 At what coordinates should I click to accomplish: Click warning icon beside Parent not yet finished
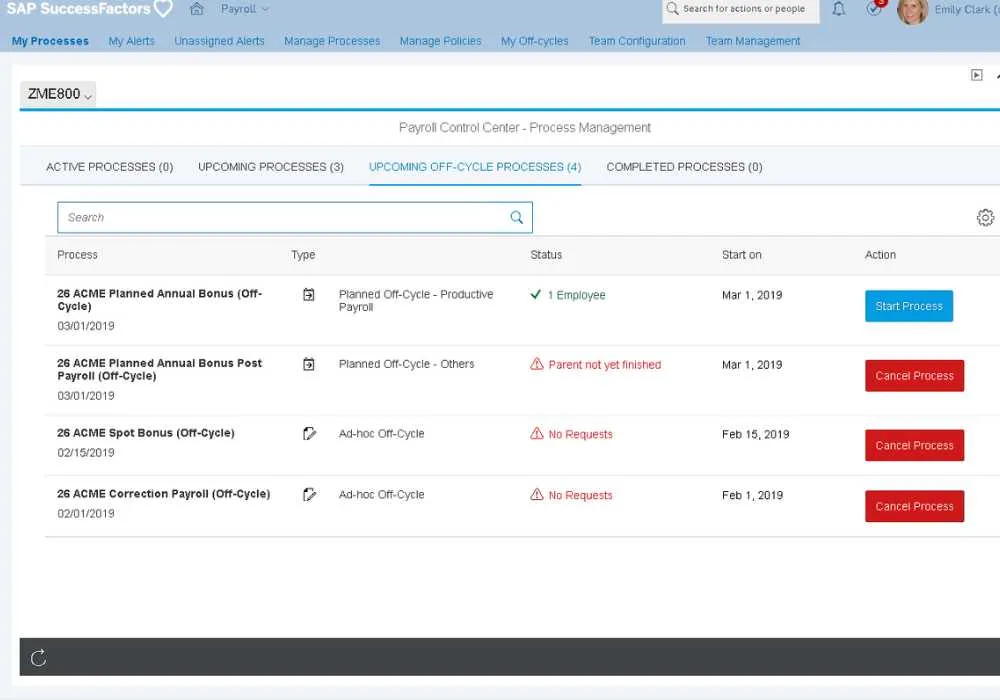(537, 364)
